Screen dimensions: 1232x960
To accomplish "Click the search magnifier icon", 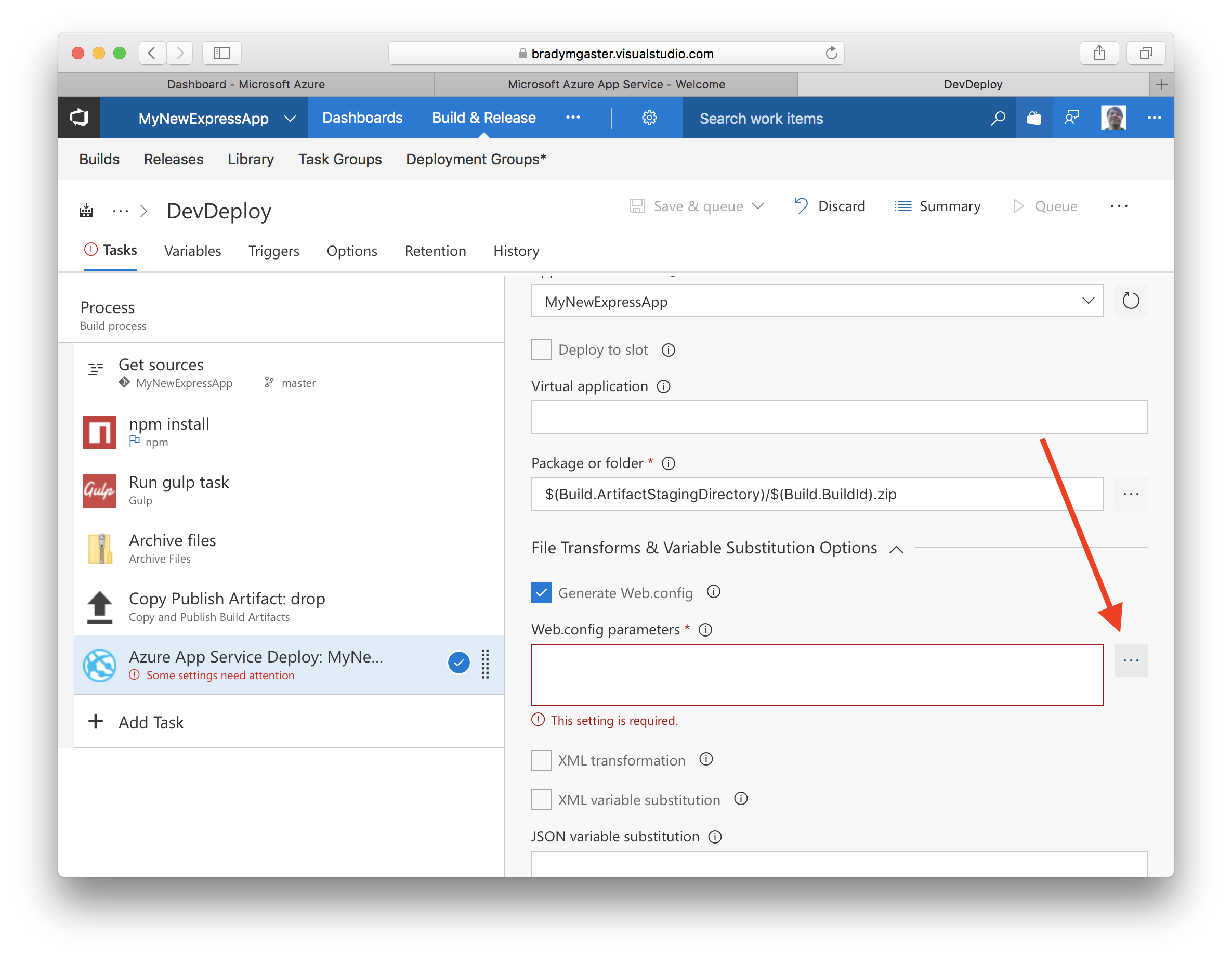I will pos(998,118).
